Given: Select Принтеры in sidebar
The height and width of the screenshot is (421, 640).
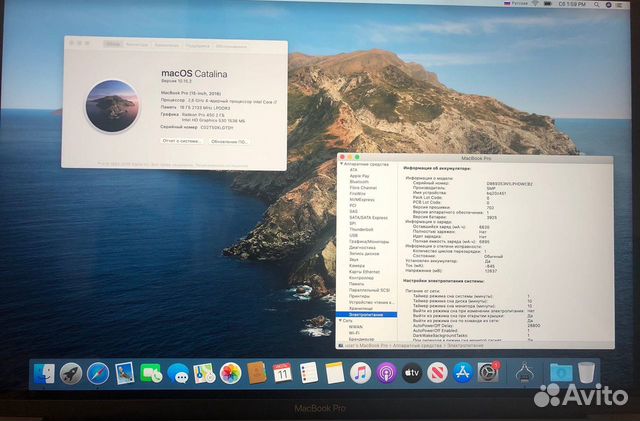Looking at the screenshot, I should [x=360, y=296].
